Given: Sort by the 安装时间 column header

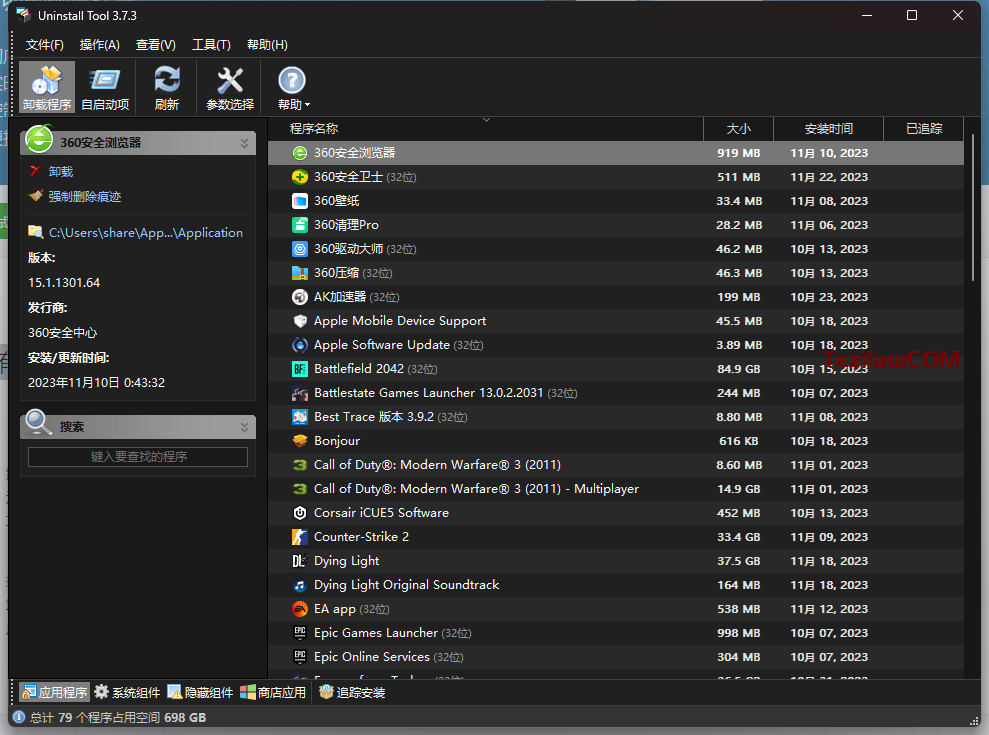Looking at the screenshot, I should coord(829,129).
